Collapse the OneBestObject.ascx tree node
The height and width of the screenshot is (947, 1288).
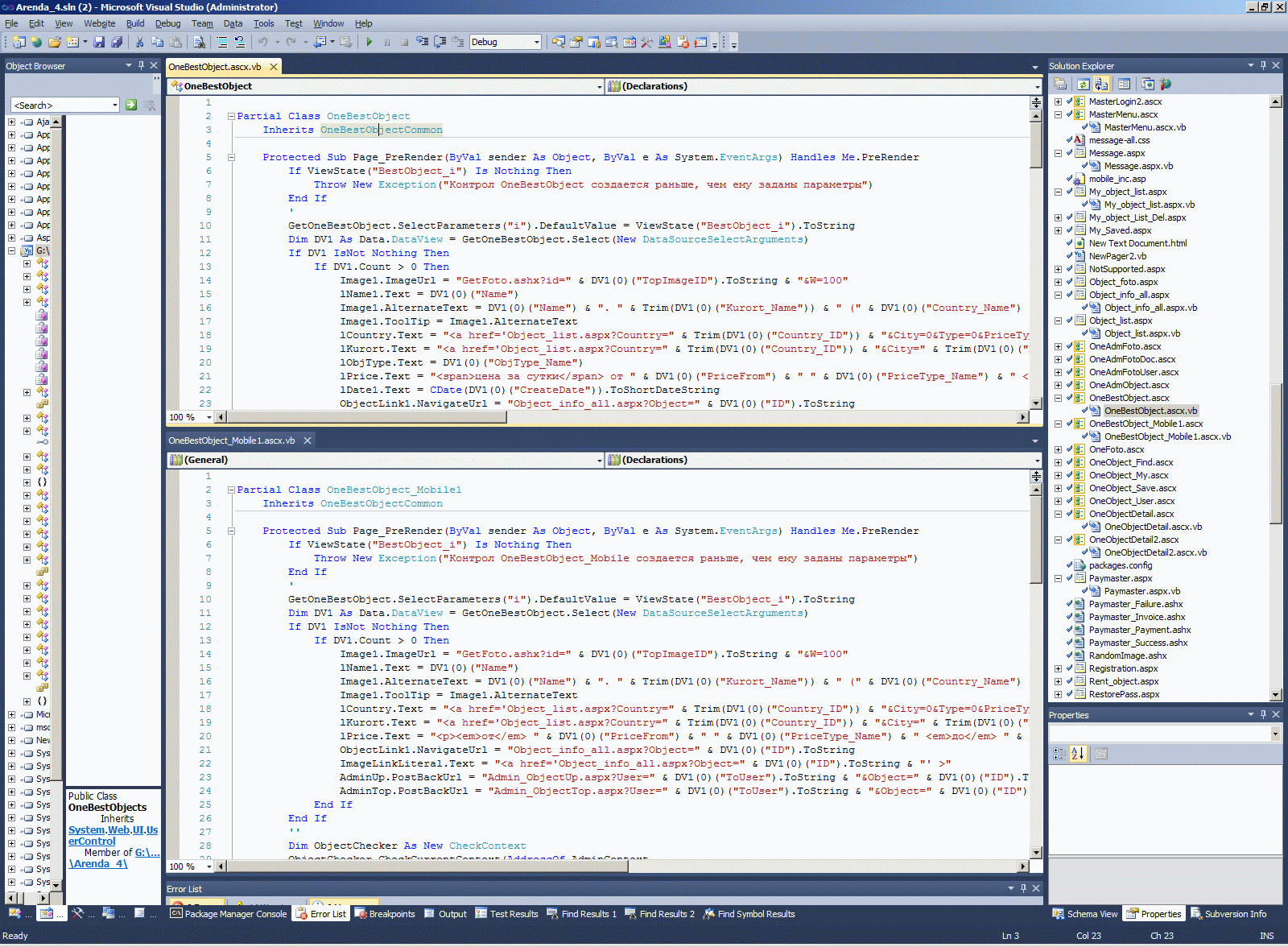[x=1059, y=398]
